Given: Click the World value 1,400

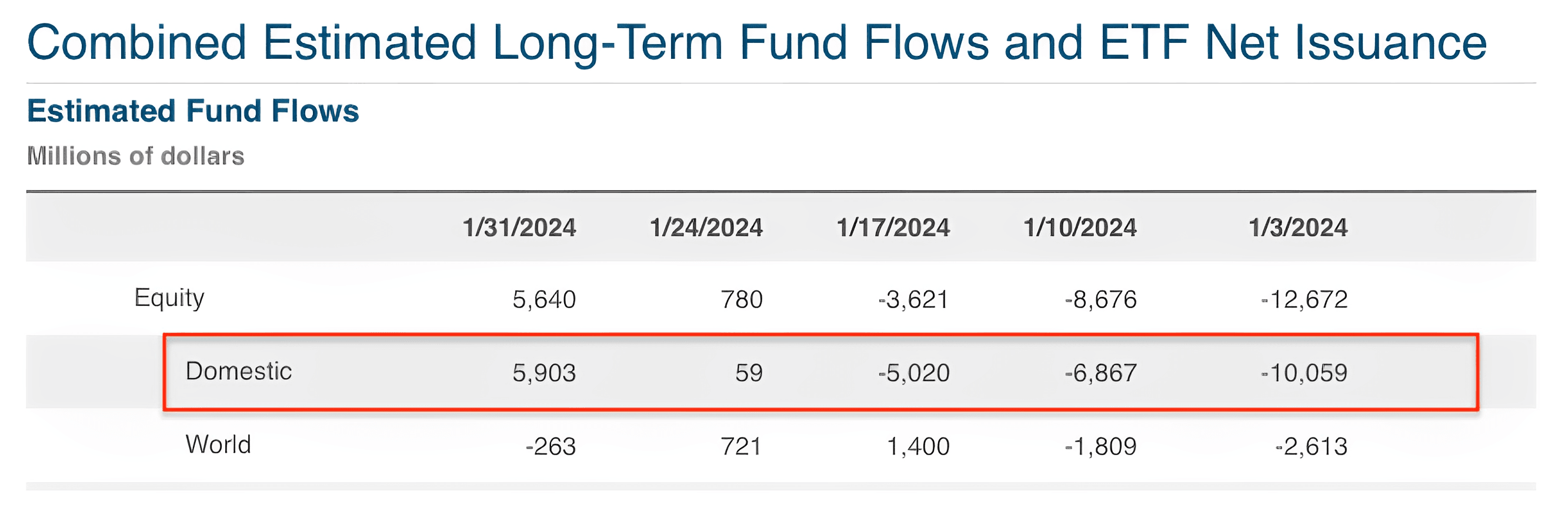Looking at the screenshot, I should pos(918,447).
